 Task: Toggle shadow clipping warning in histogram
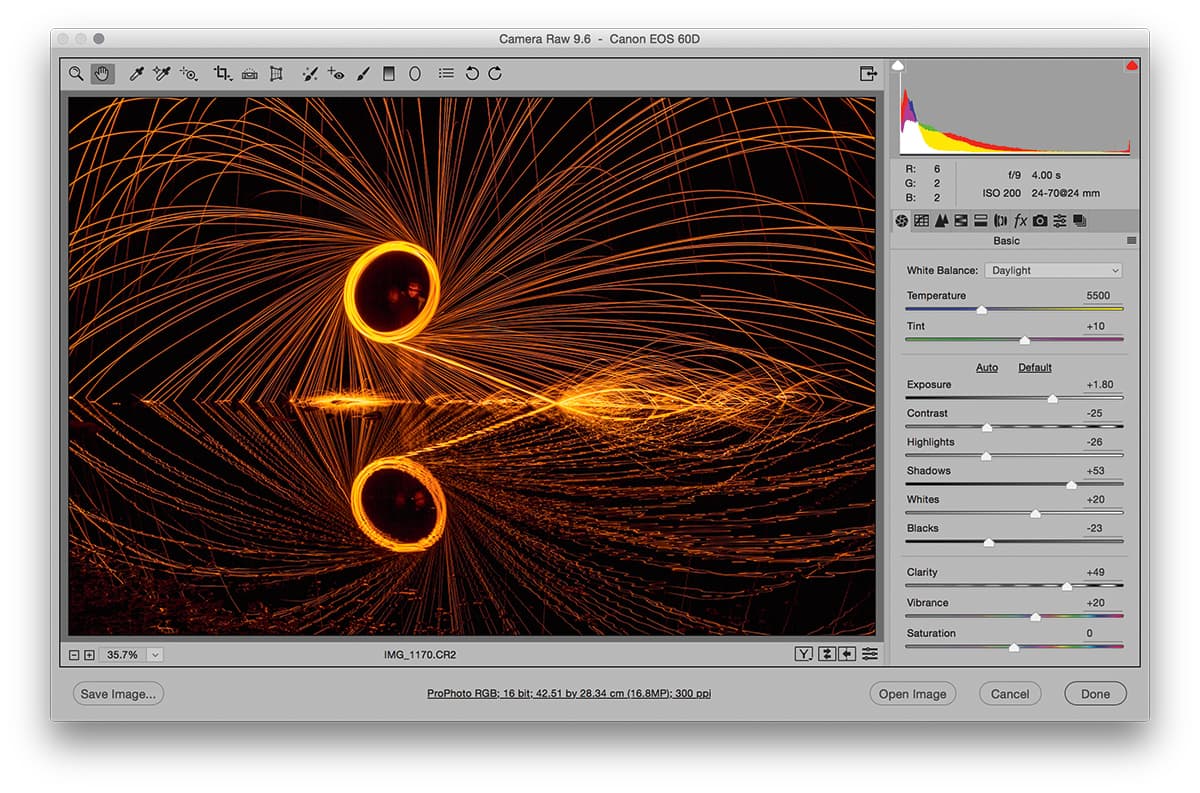click(x=898, y=65)
